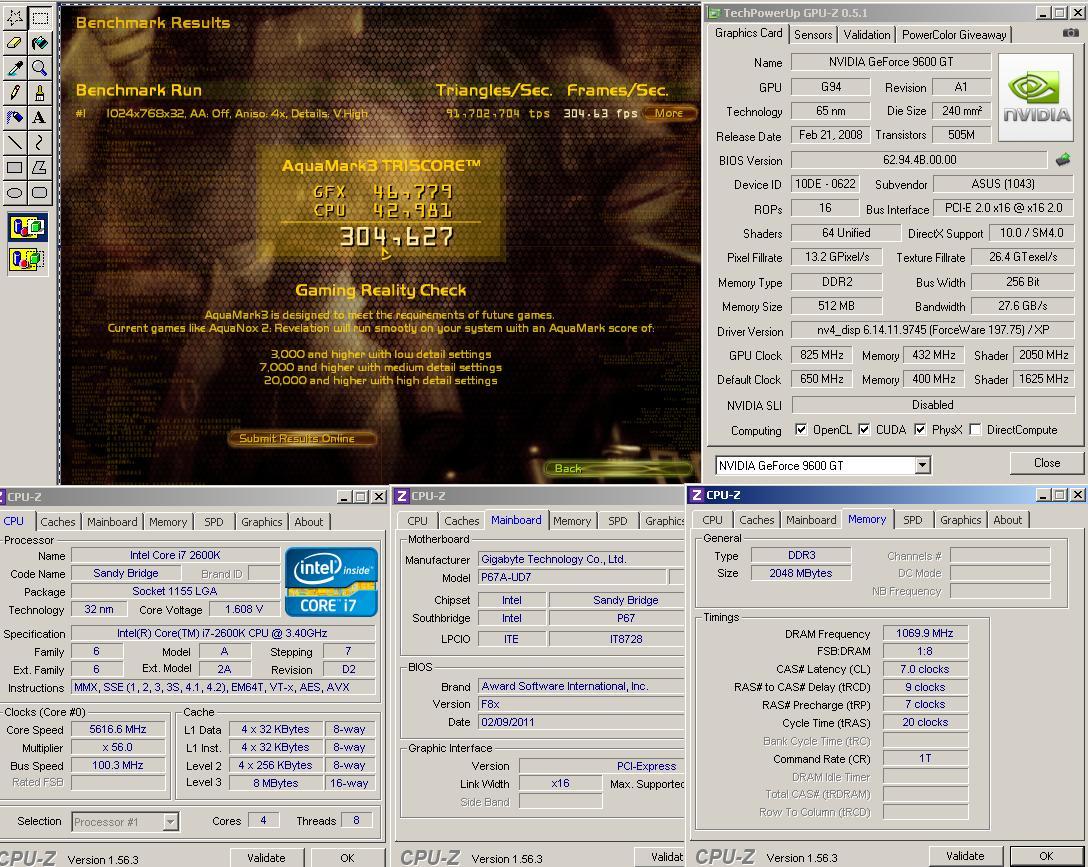Choose the Fill With Color bucket tool

point(40,43)
